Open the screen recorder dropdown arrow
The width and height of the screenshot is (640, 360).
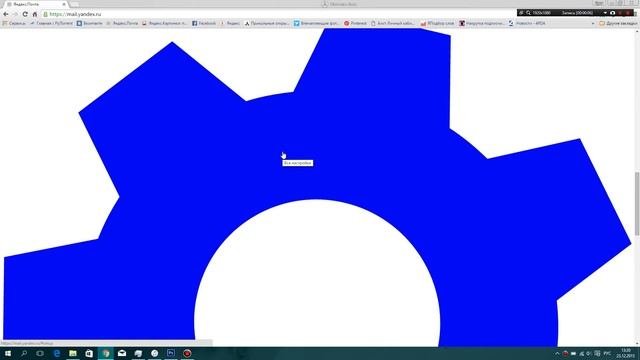(x=605, y=13)
